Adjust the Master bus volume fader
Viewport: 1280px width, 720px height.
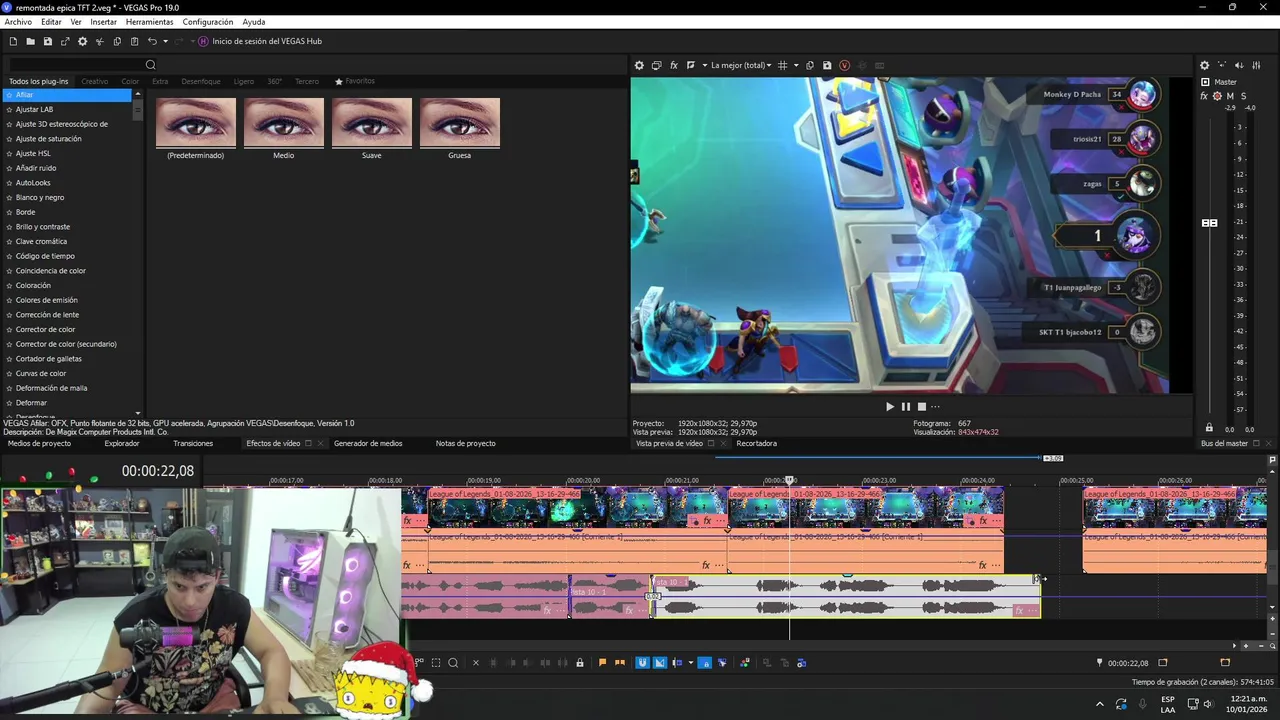pyautogui.click(x=1209, y=223)
